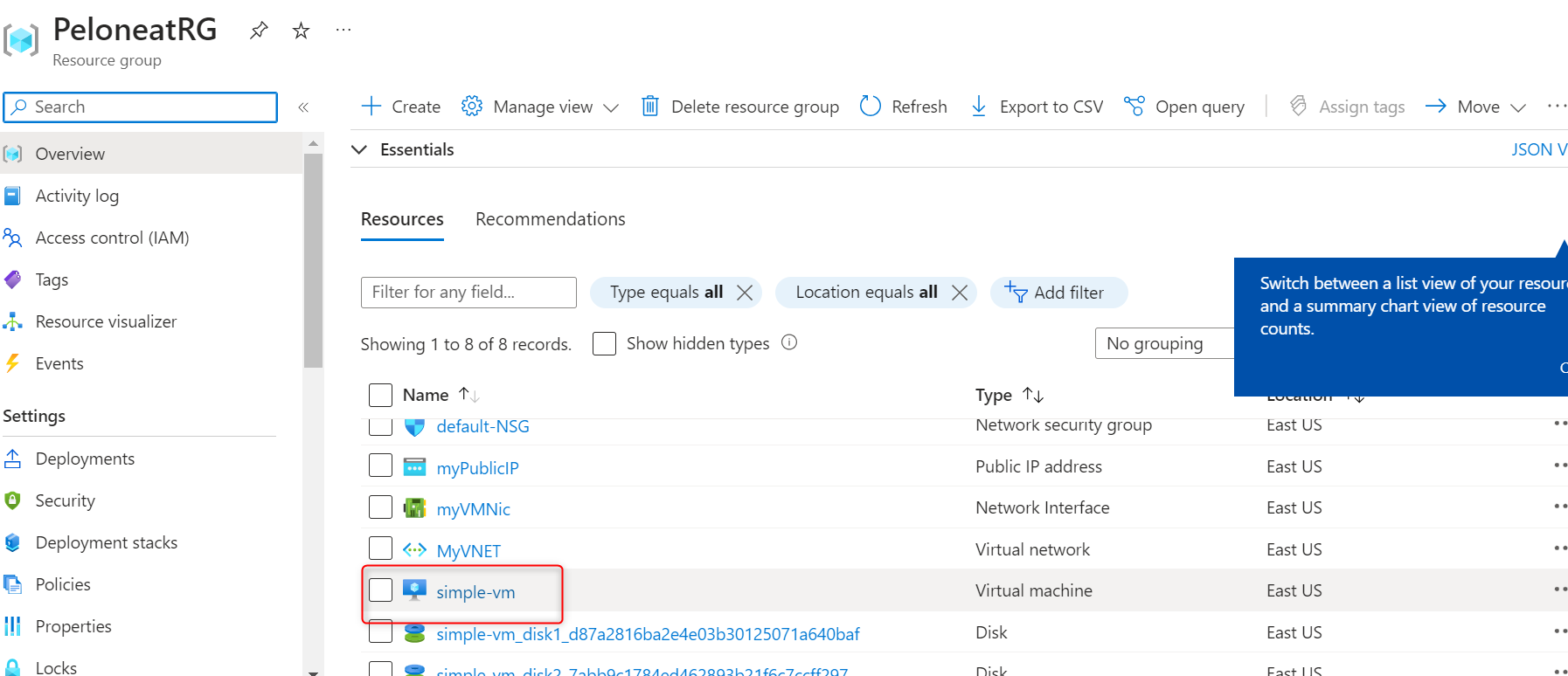Image resolution: width=1568 pixels, height=676 pixels.
Task: Click the Show hidden types info icon
Action: click(x=789, y=342)
